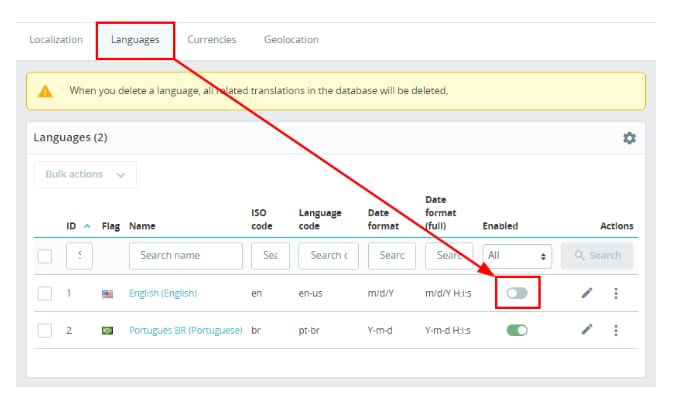
Task: Edit Portugues BR with pencil icon
Action: tap(587, 330)
